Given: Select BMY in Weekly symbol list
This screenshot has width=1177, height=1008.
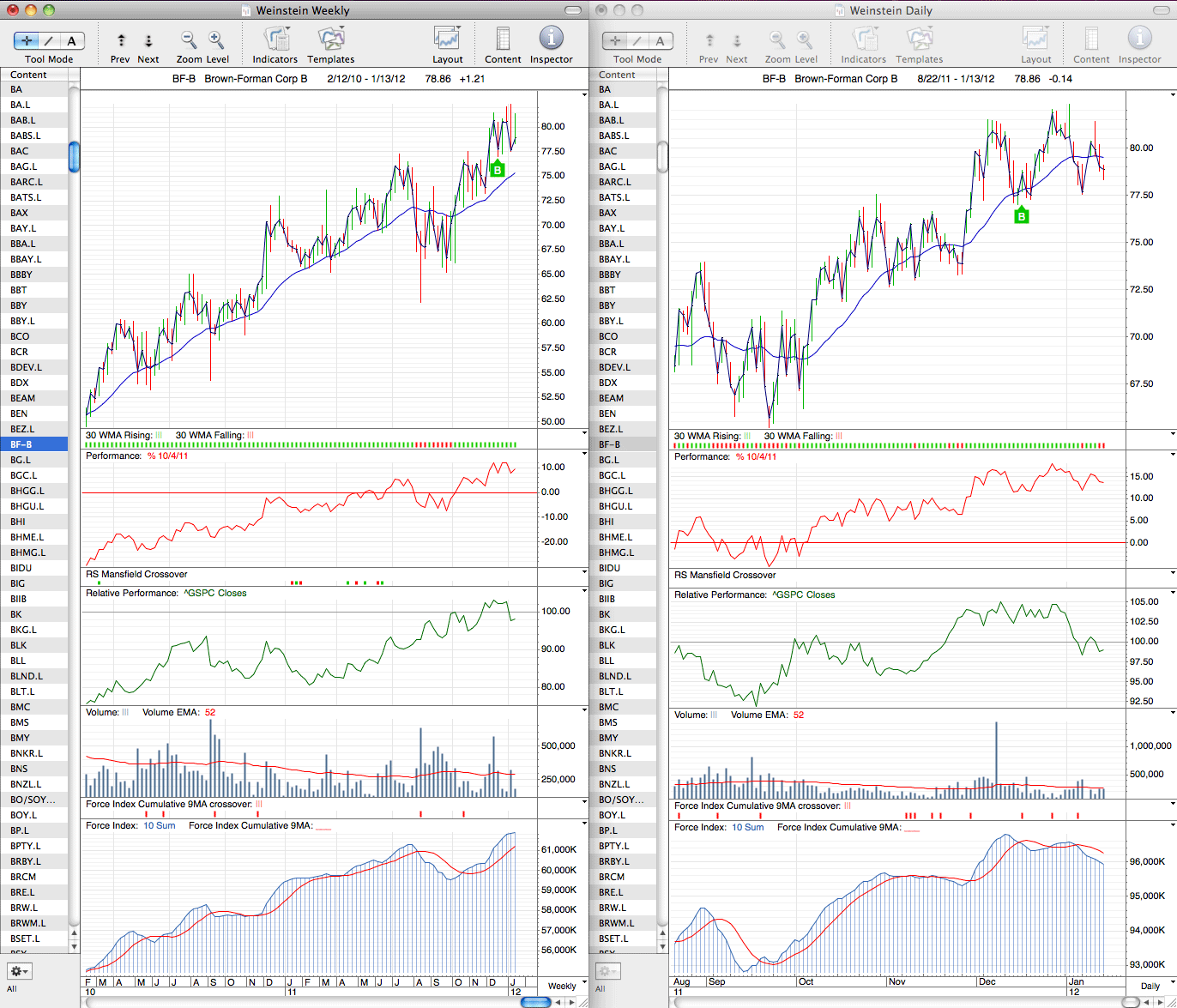Looking at the screenshot, I should 34,738.
